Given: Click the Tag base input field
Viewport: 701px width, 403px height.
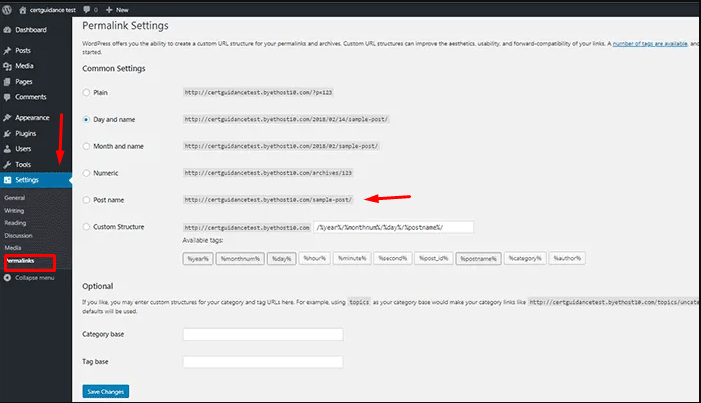Looking at the screenshot, I should [x=263, y=362].
